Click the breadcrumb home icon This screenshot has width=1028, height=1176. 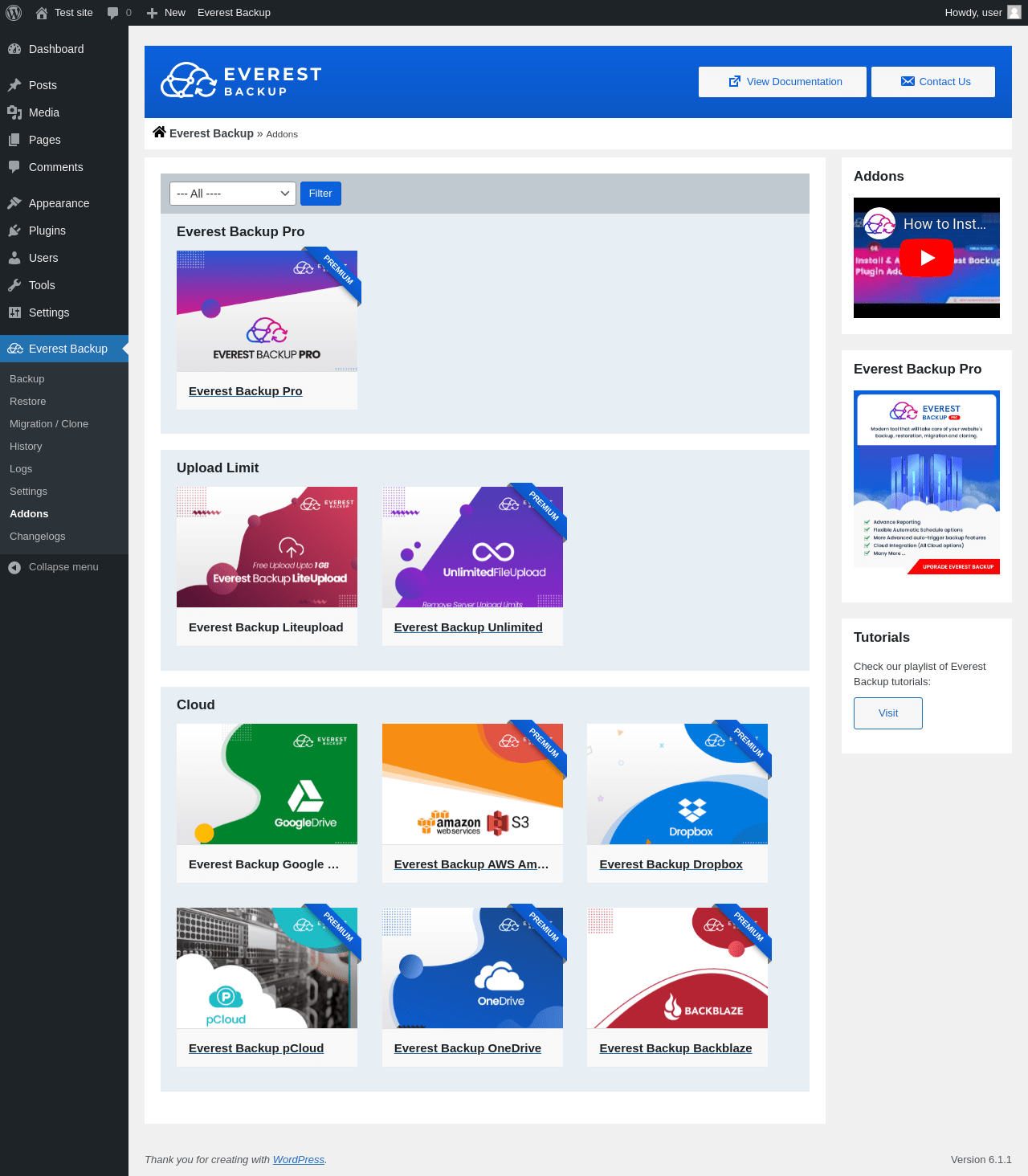(x=159, y=133)
